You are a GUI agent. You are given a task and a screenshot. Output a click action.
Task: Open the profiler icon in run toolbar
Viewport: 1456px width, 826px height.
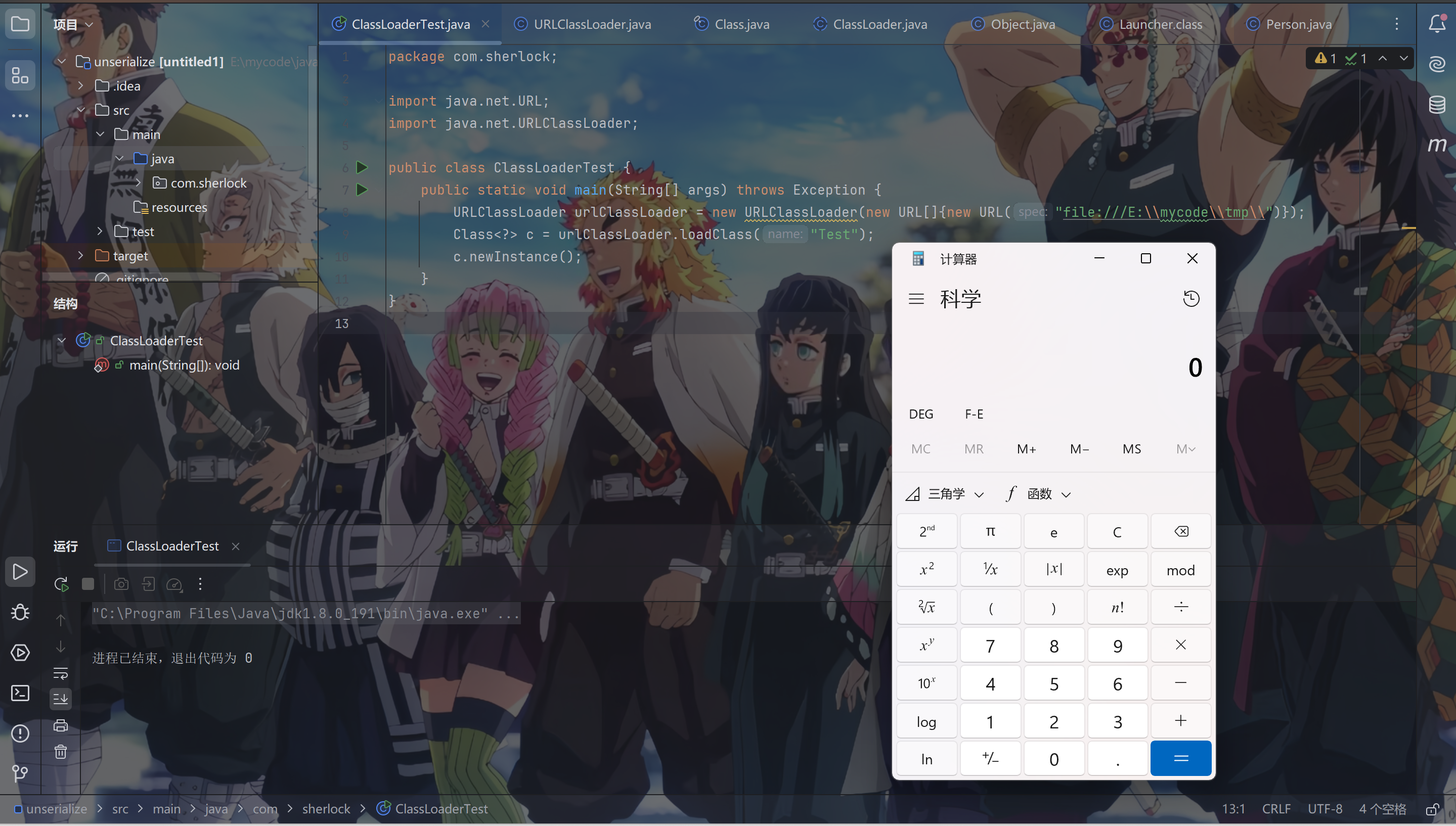175,584
